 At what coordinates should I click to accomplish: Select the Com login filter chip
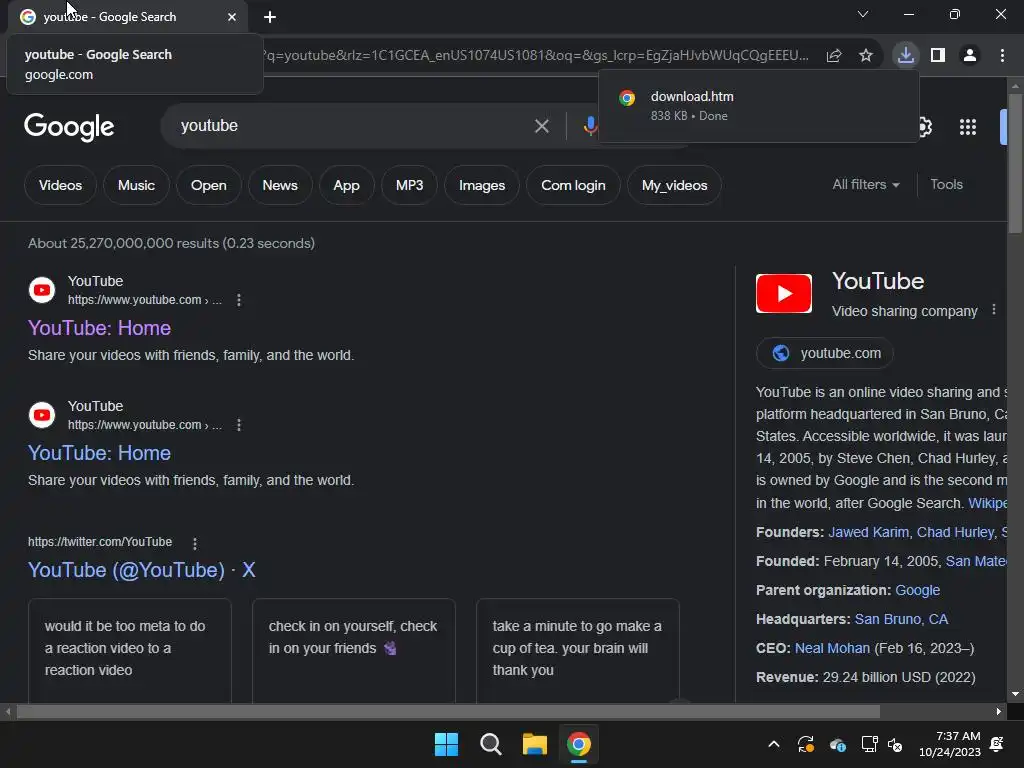point(573,185)
